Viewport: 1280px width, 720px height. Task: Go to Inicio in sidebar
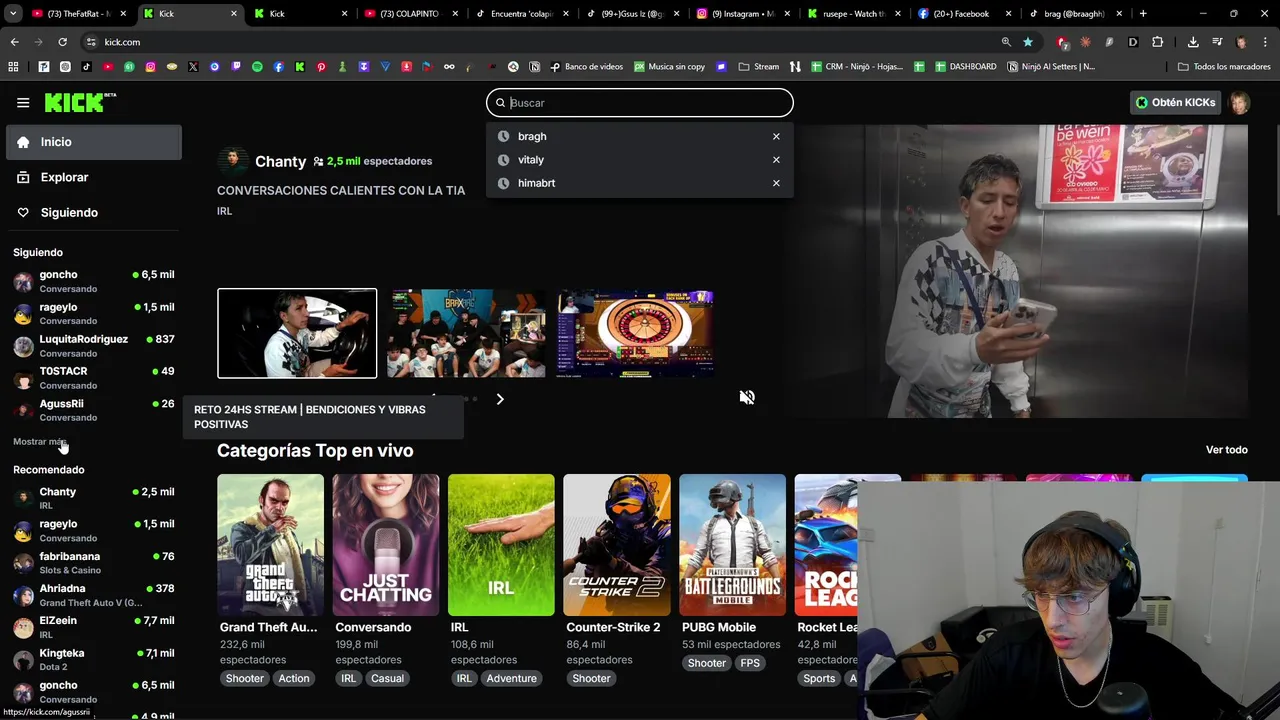94,142
